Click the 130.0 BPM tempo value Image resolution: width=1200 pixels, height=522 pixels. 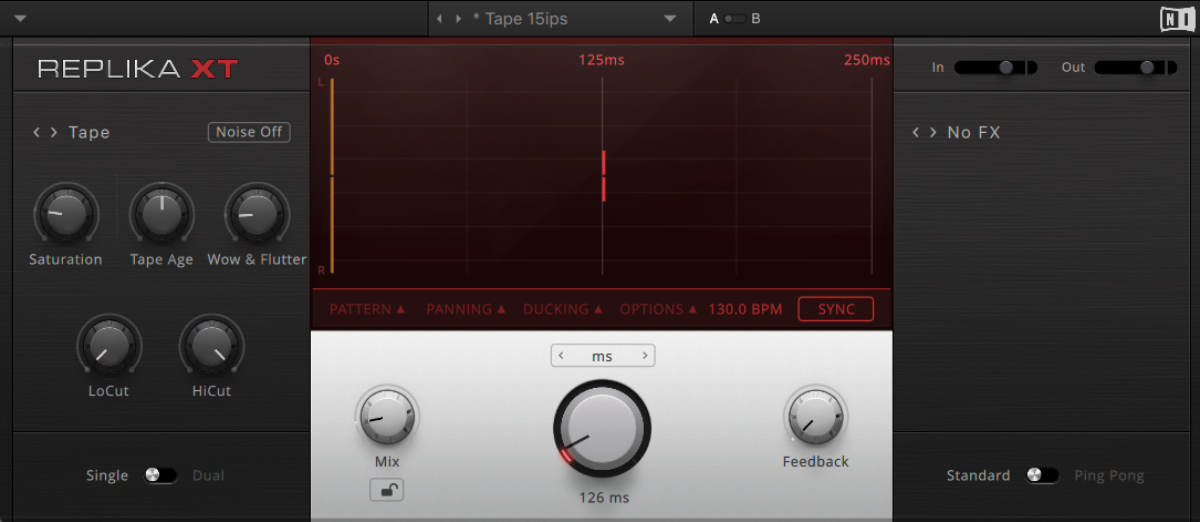(x=745, y=309)
